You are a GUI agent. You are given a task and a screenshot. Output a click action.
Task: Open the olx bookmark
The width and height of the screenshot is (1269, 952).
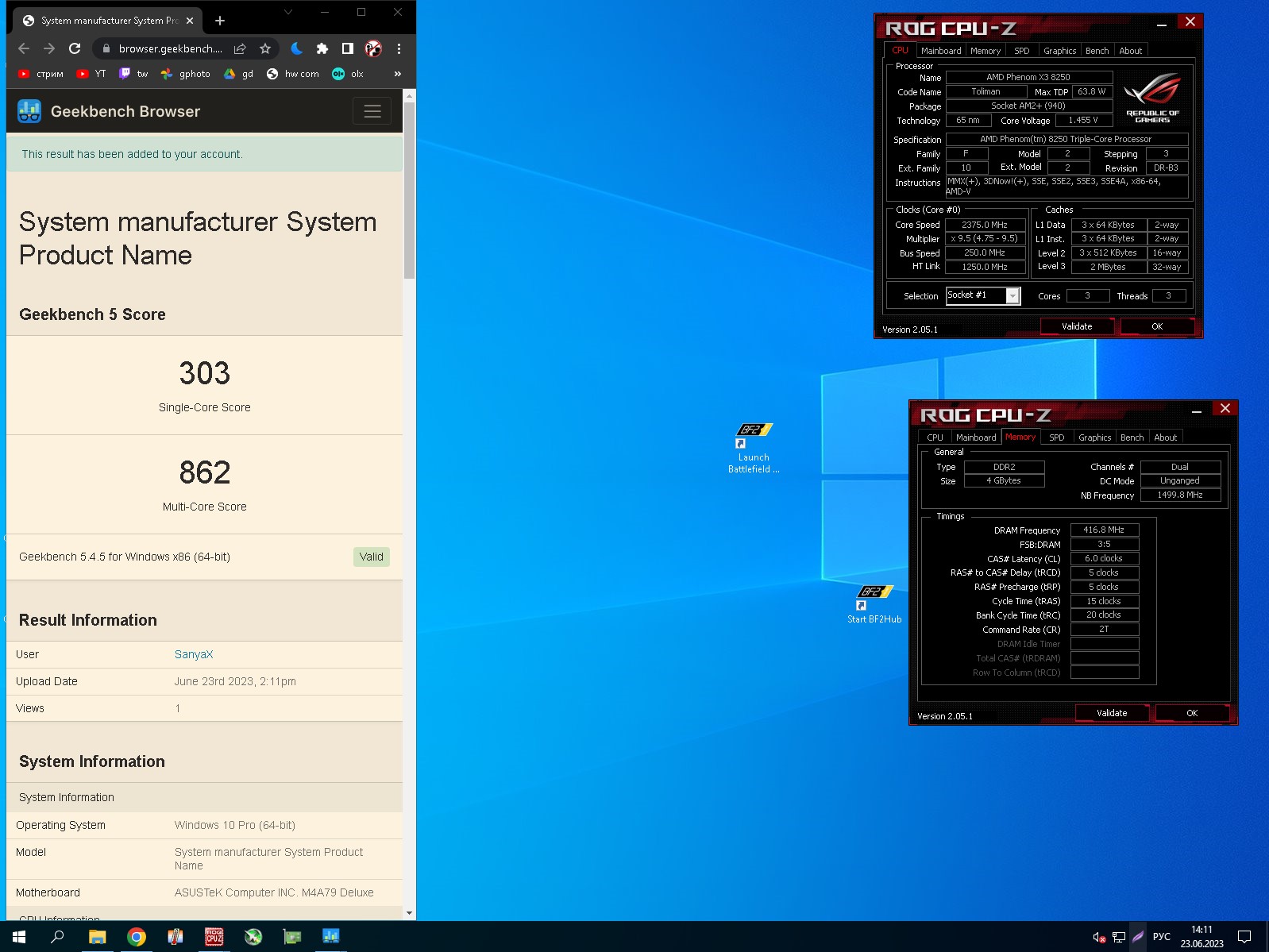pos(348,74)
